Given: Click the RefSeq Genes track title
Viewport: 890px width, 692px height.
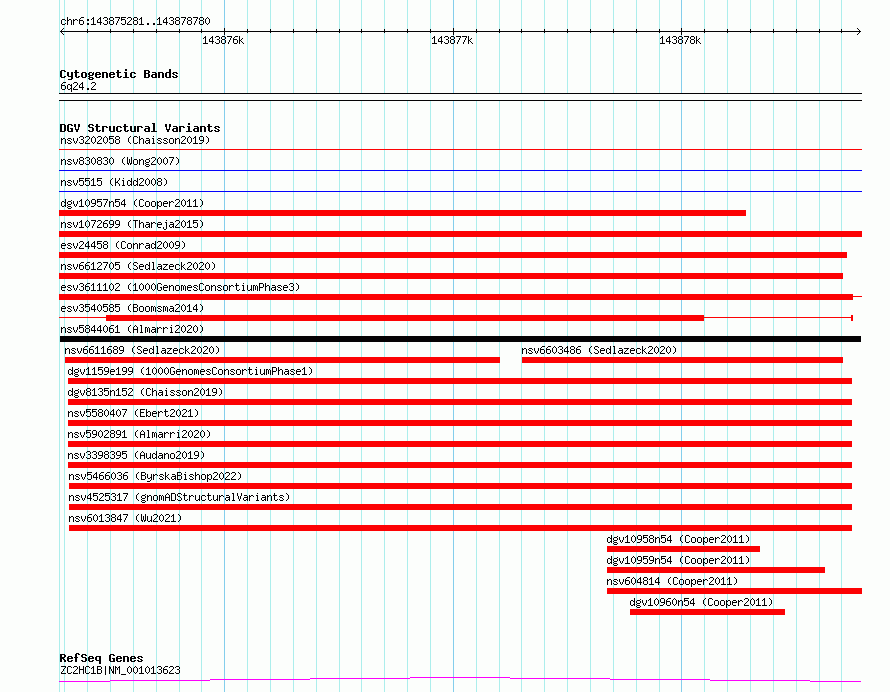Looking at the screenshot, I should (102, 658).
